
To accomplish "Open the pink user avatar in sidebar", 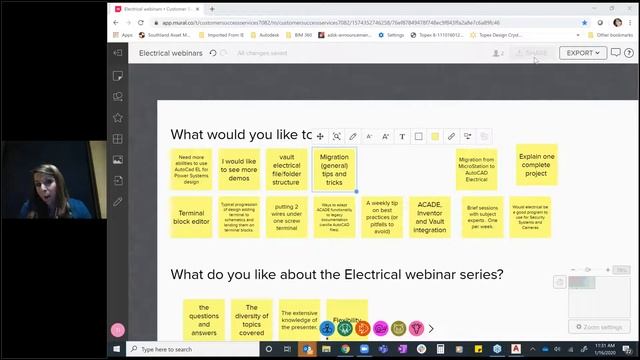I will [x=118, y=330].
